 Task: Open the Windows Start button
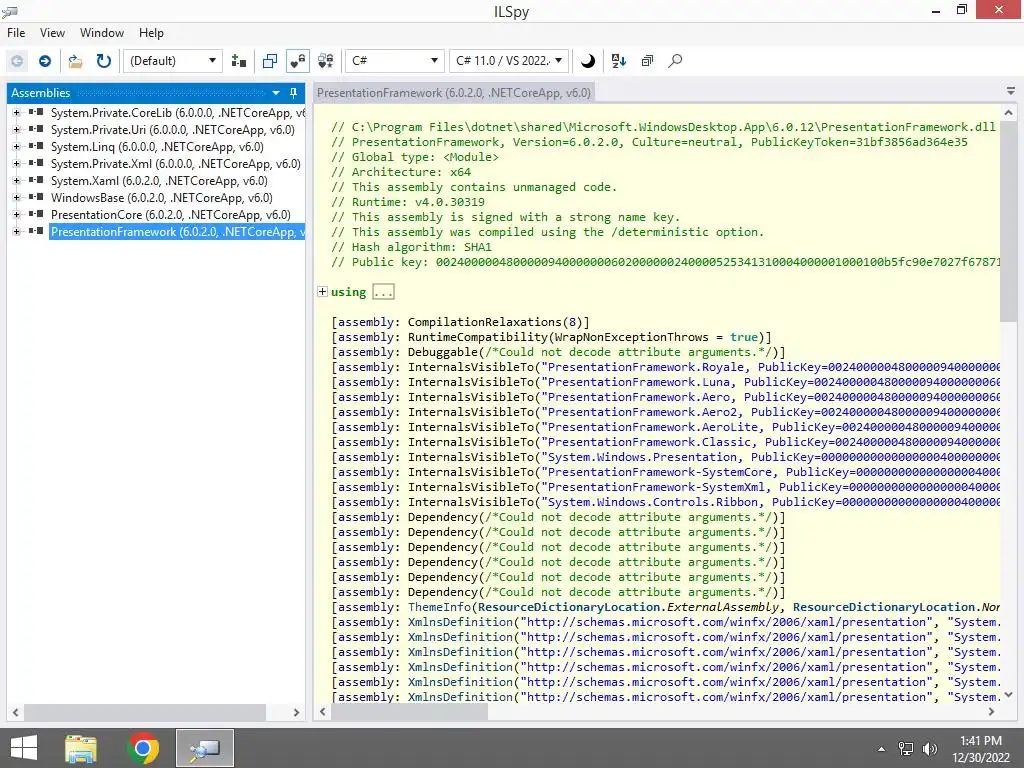pos(24,748)
